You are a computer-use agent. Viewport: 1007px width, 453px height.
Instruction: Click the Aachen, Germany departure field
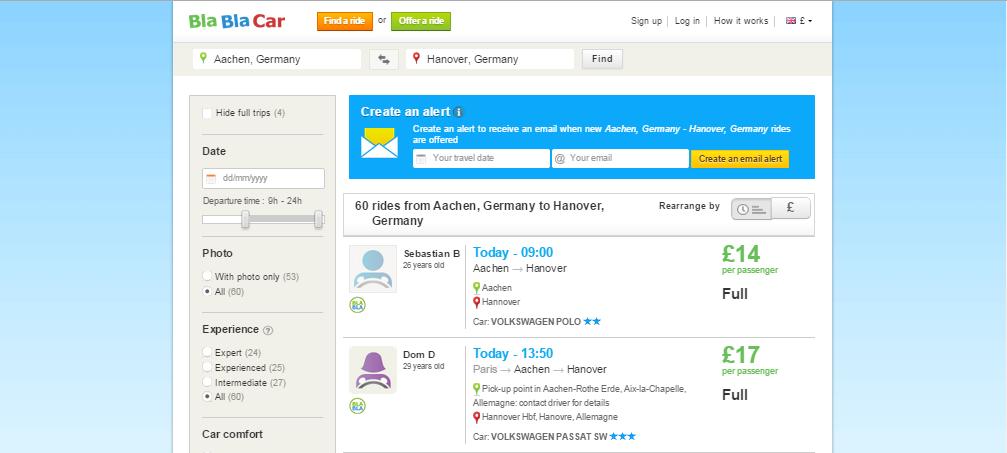(x=277, y=59)
